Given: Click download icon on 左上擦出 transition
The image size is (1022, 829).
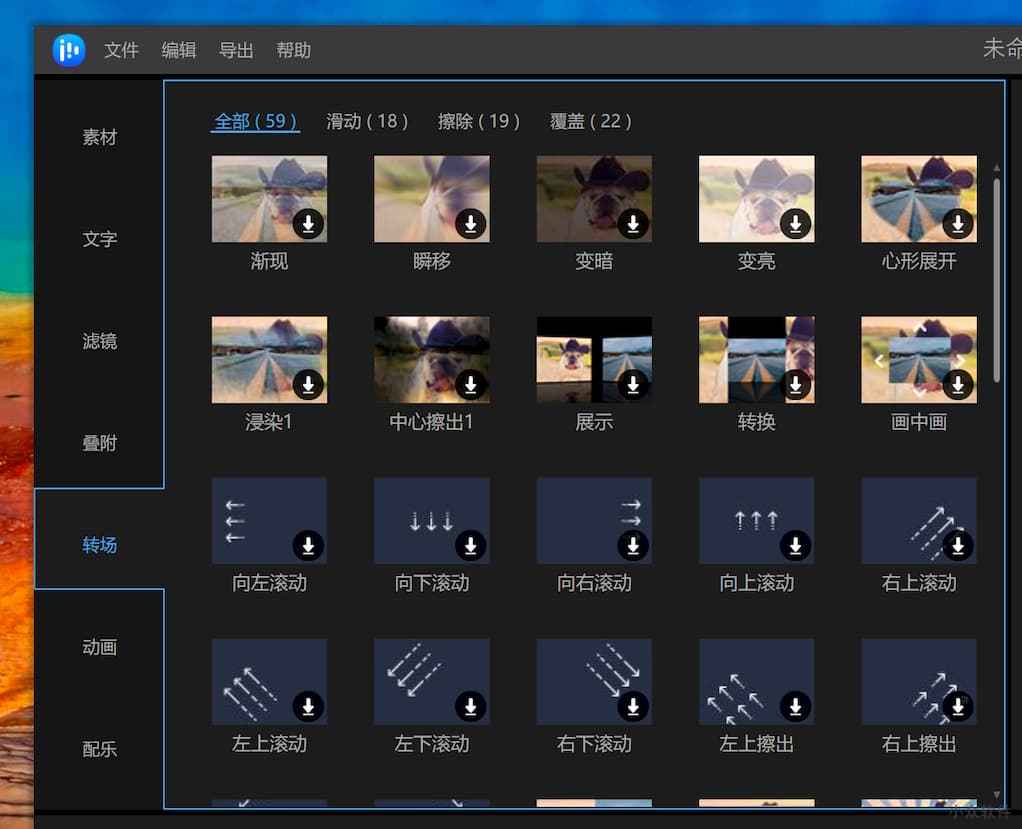Looking at the screenshot, I should pyautogui.click(x=795, y=707).
